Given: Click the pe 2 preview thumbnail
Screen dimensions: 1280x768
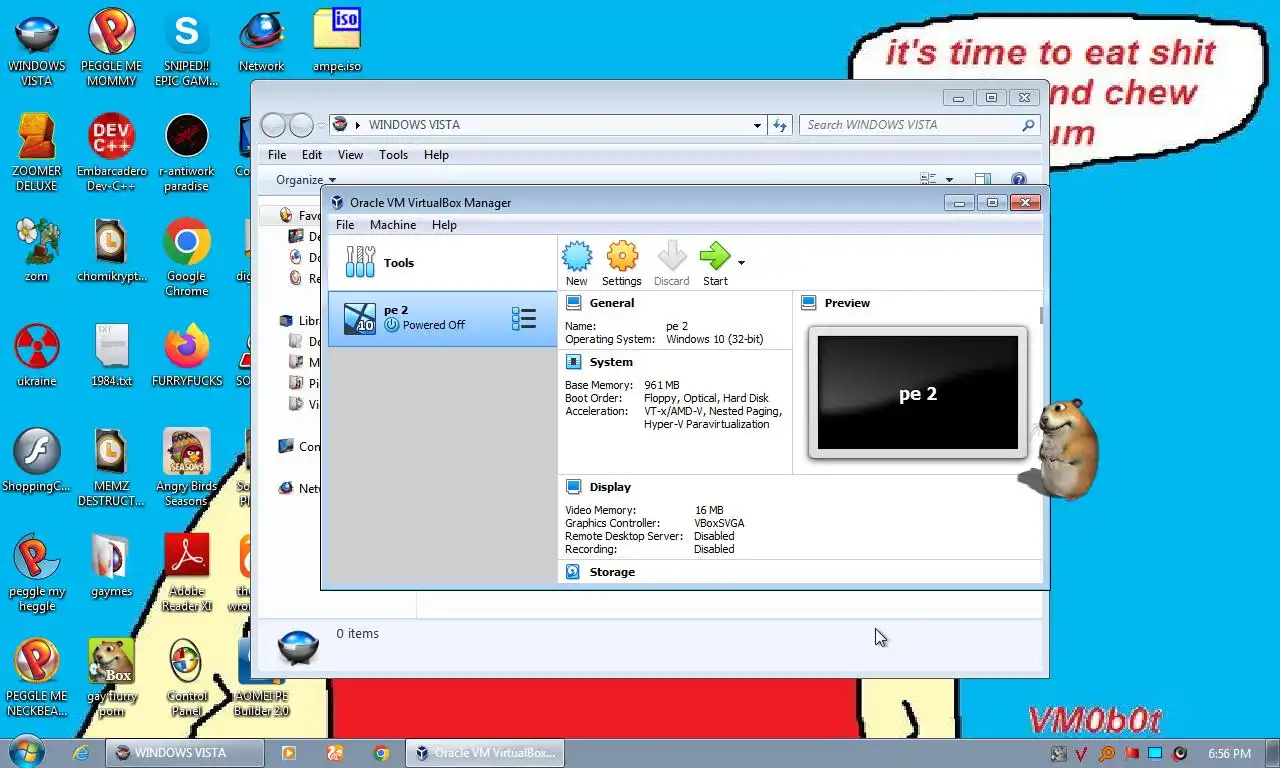Looking at the screenshot, I should click(x=918, y=393).
